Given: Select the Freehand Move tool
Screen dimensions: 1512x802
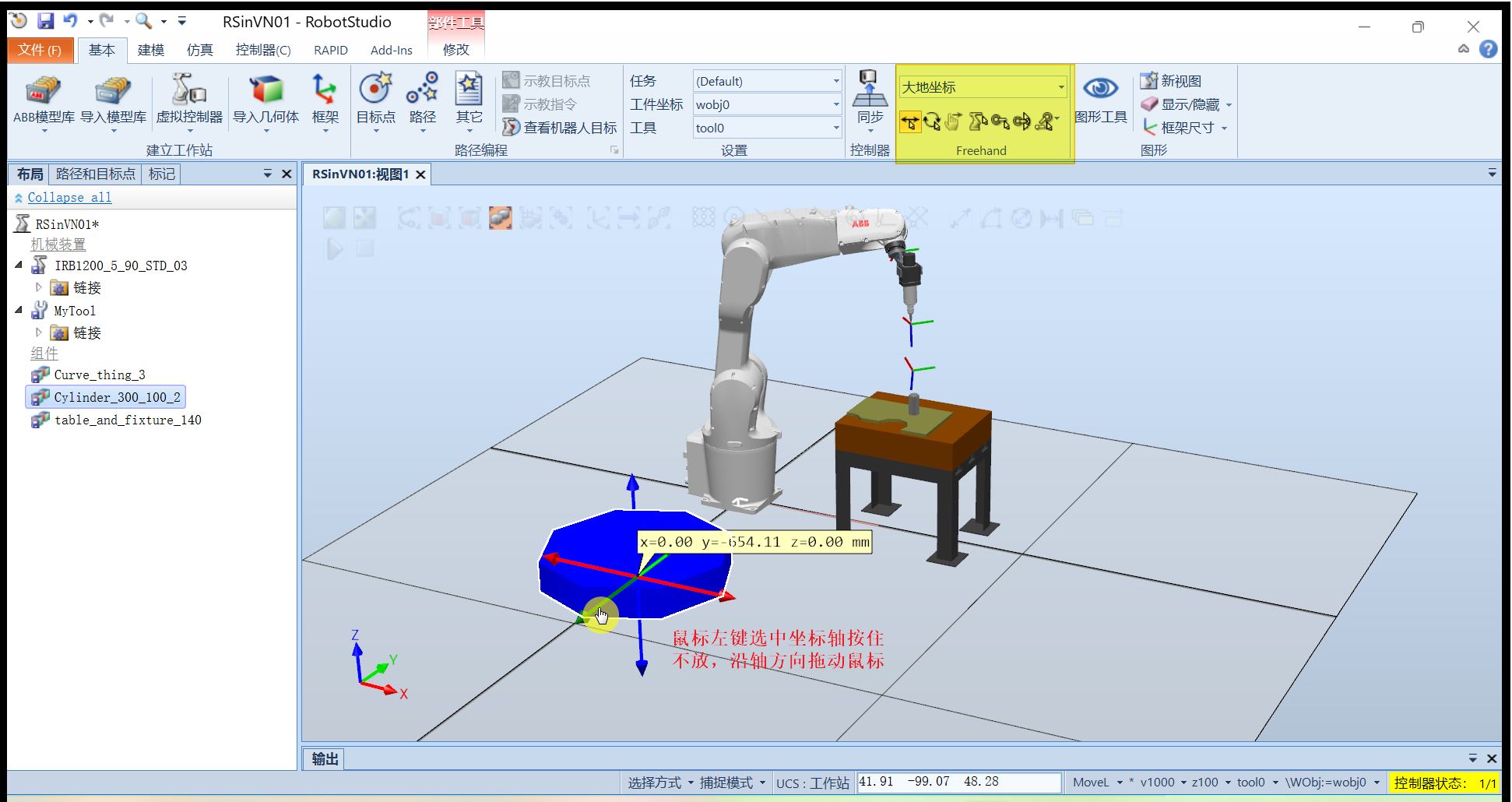Looking at the screenshot, I should tap(909, 121).
